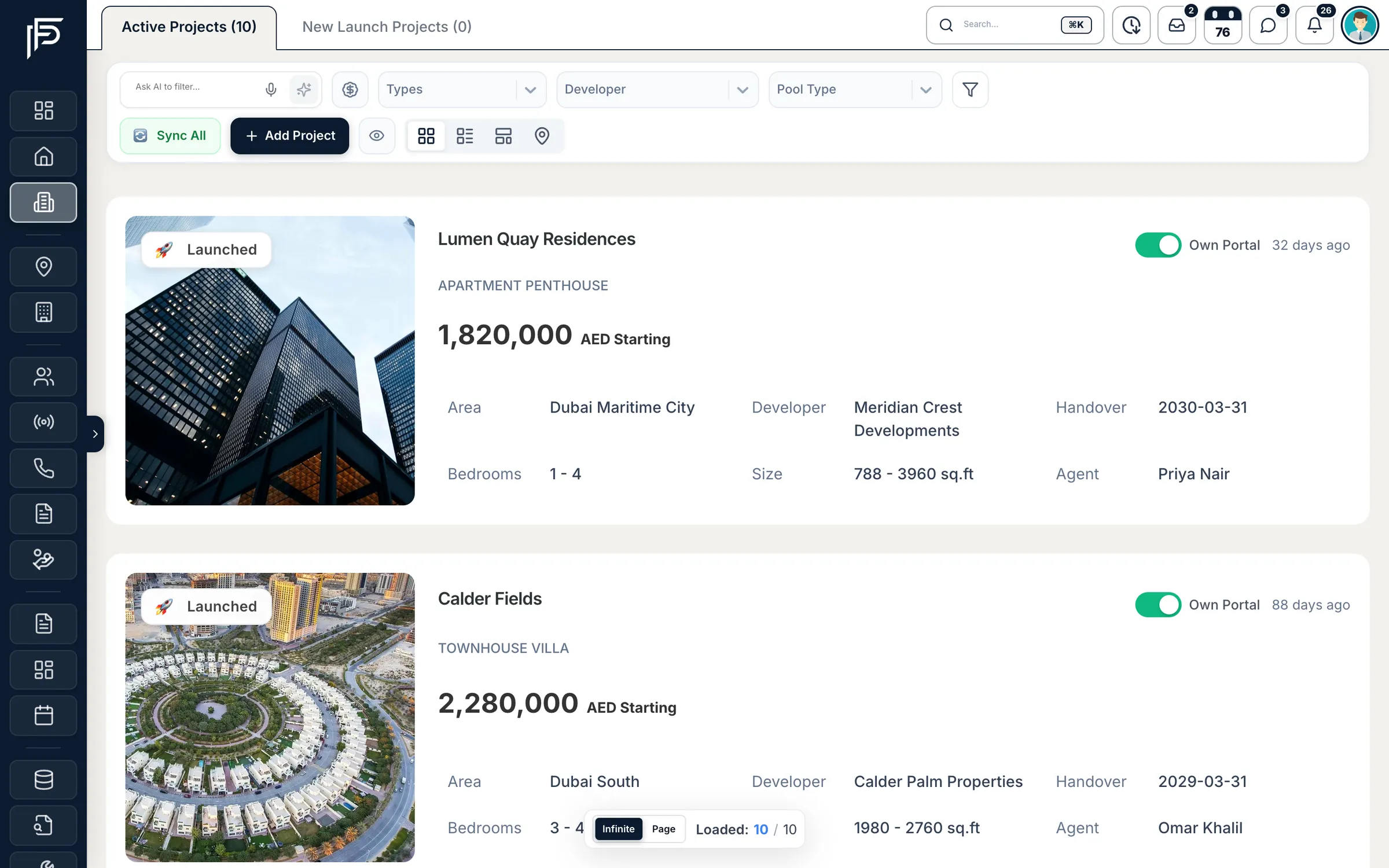The height and width of the screenshot is (868, 1389).
Task: Open the Developer dropdown
Action: tap(657, 89)
